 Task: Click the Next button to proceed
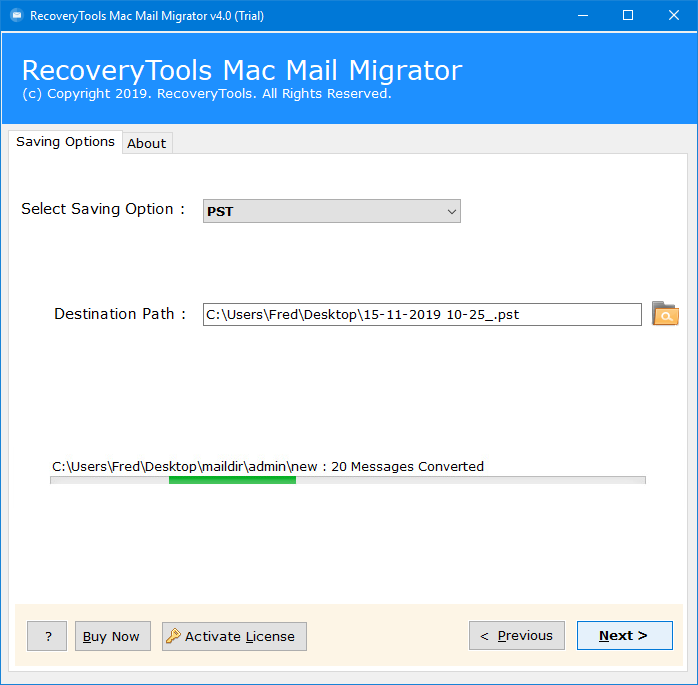coord(624,636)
